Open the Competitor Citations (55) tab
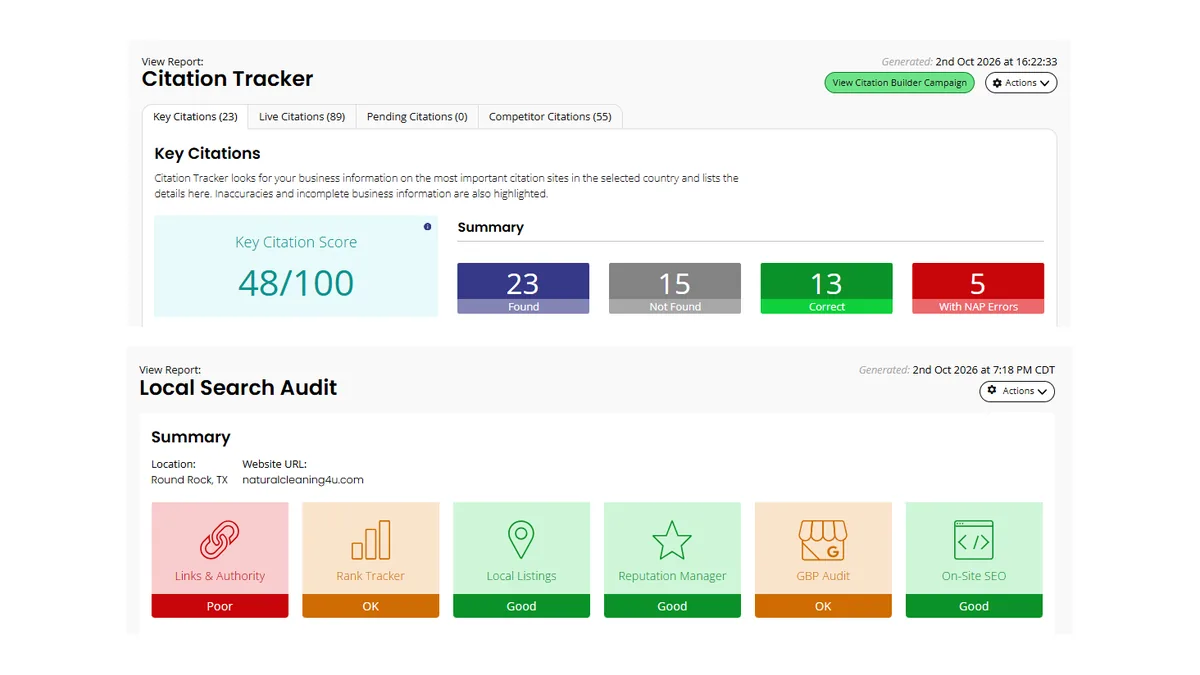1200x675 pixels. [550, 117]
